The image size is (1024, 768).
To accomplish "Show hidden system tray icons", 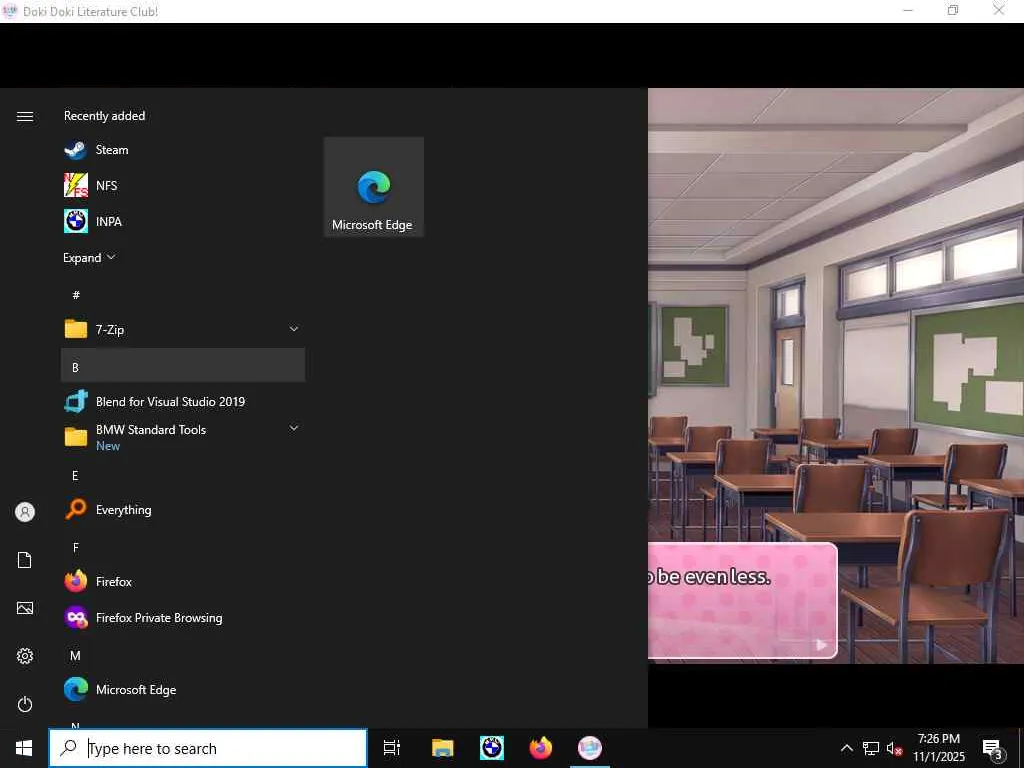I will pos(846,748).
